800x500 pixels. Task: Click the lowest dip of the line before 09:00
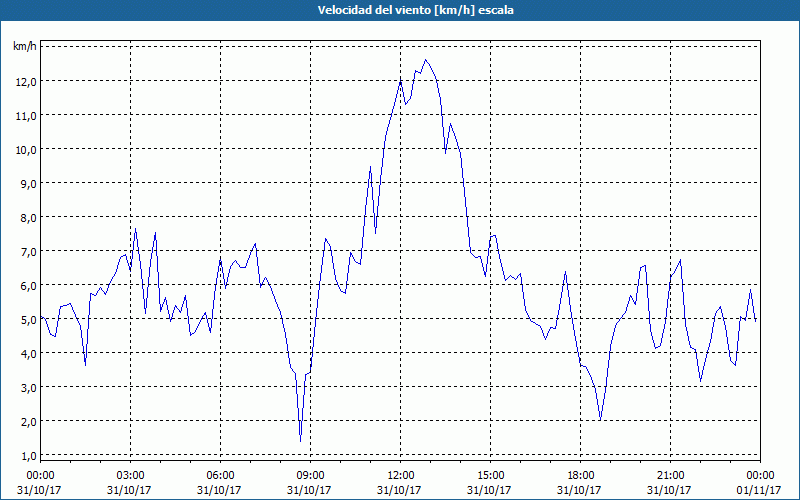[x=301, y=441]
